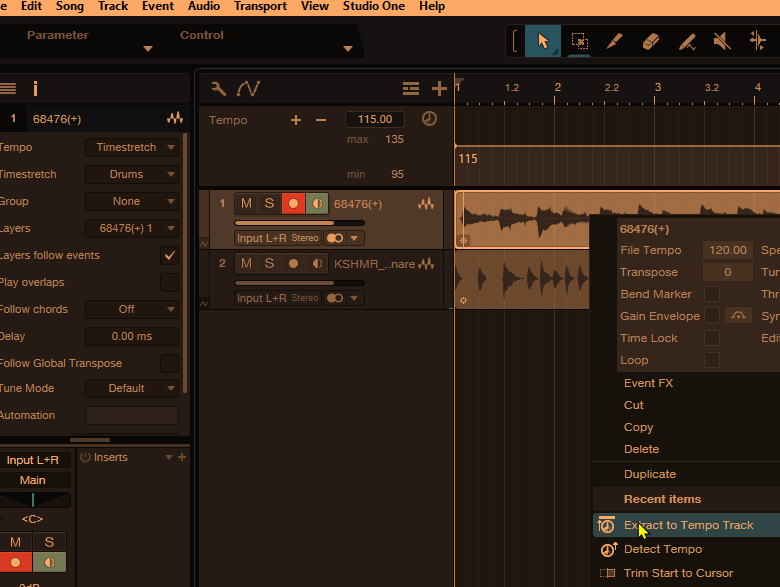This screenshot has height=587, width=780.
Task: Open the Follow chords dropdown
Action: tap(131, 309)
